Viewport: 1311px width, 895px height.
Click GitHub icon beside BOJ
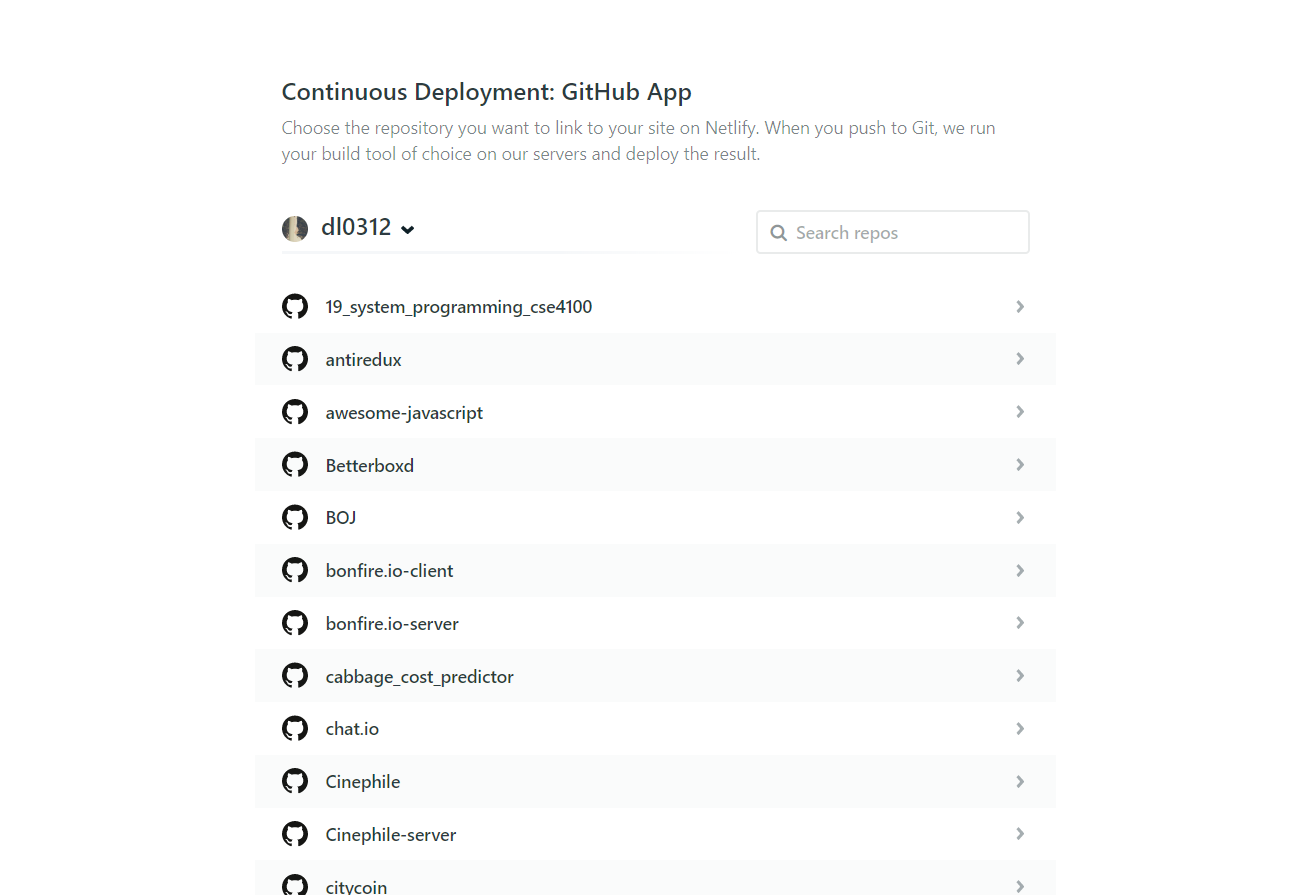295,517
